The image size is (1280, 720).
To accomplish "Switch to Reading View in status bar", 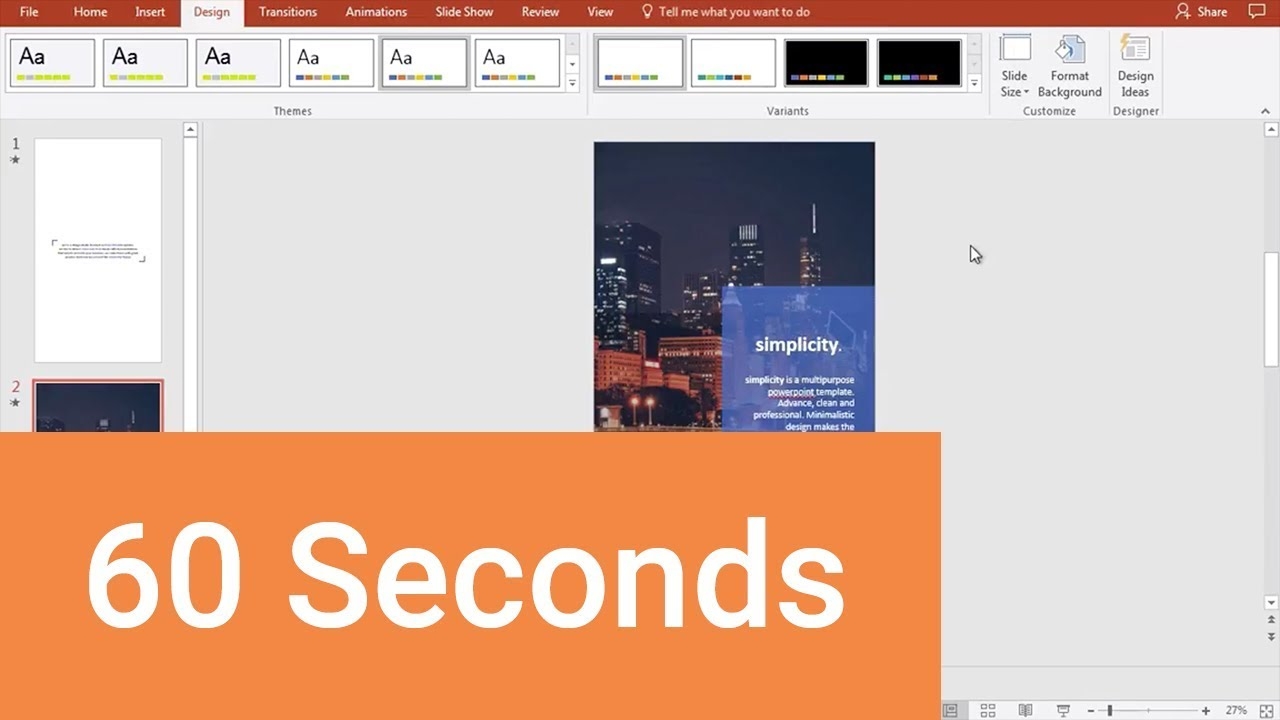I will click(x=1025, y=710).
